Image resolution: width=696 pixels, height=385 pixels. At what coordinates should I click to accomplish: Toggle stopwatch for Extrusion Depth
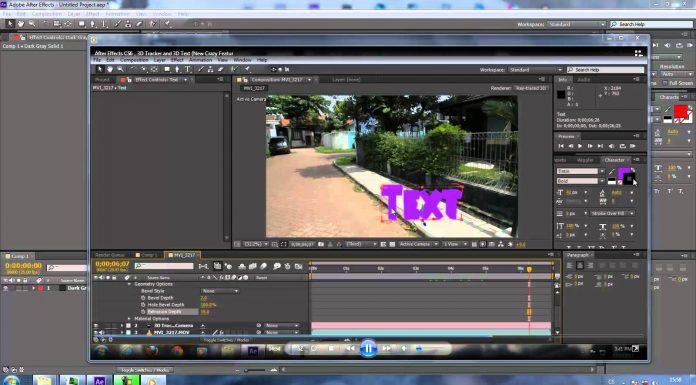143,312
